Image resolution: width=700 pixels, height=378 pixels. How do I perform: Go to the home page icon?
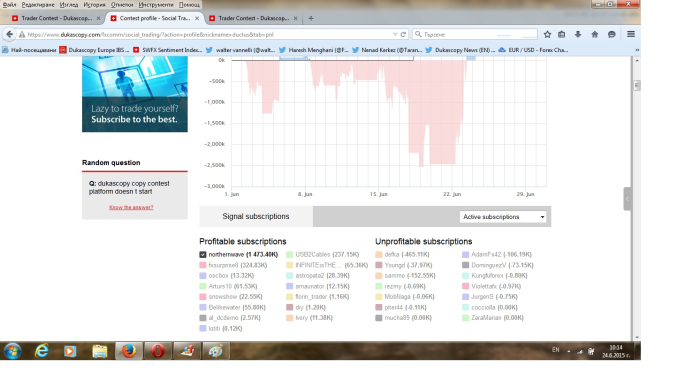[x=595, y=34]
